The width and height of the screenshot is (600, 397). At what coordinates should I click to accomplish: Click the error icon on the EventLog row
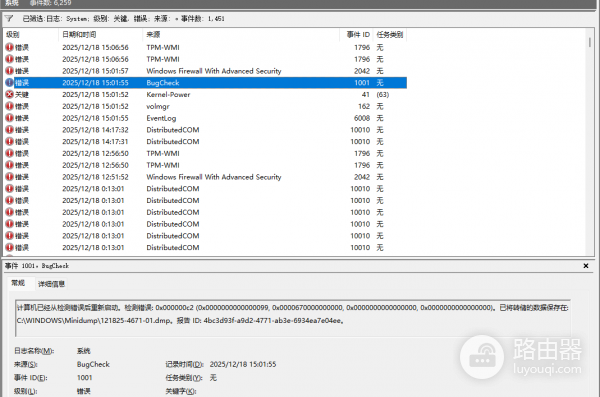pyautogui.click(x=9, y=118)
